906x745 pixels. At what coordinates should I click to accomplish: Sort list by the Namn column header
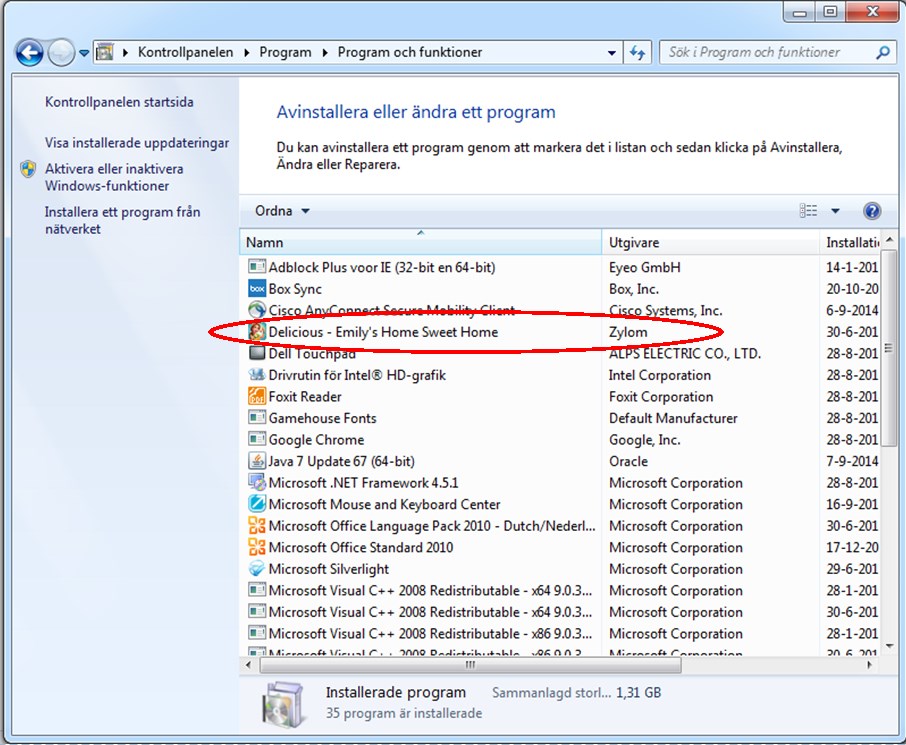coord(420,243)
